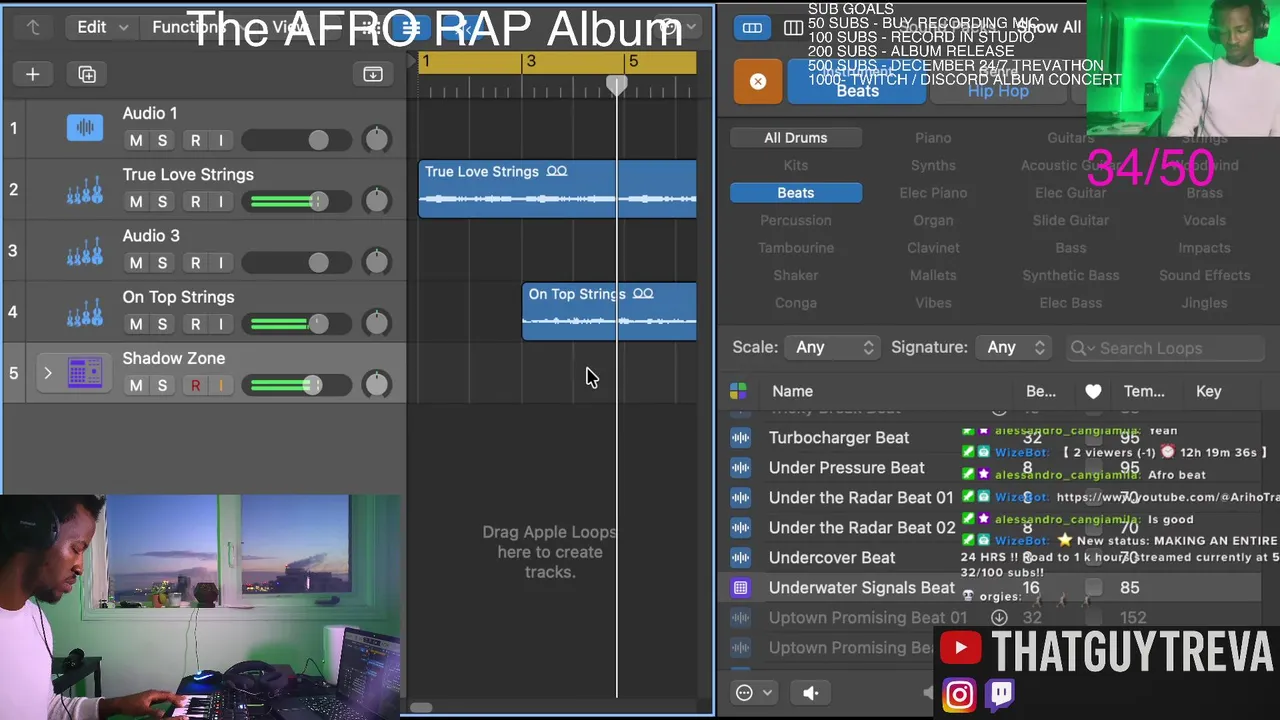
Task: Sort loops by Key column header
Action: tap(1209, 391)
